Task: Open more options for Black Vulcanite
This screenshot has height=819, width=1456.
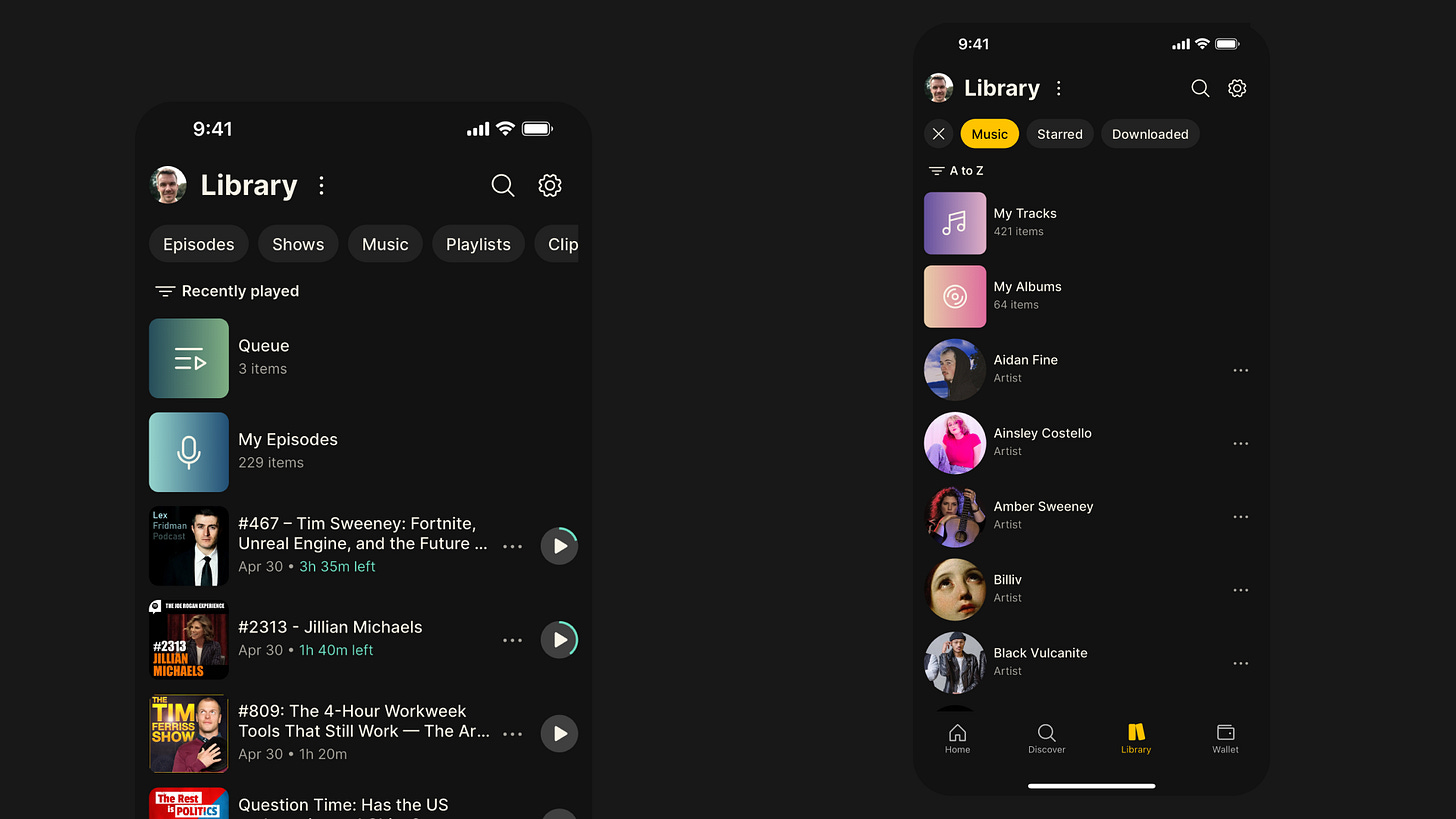Action: pyautogui.click(x=1241, y=663)
